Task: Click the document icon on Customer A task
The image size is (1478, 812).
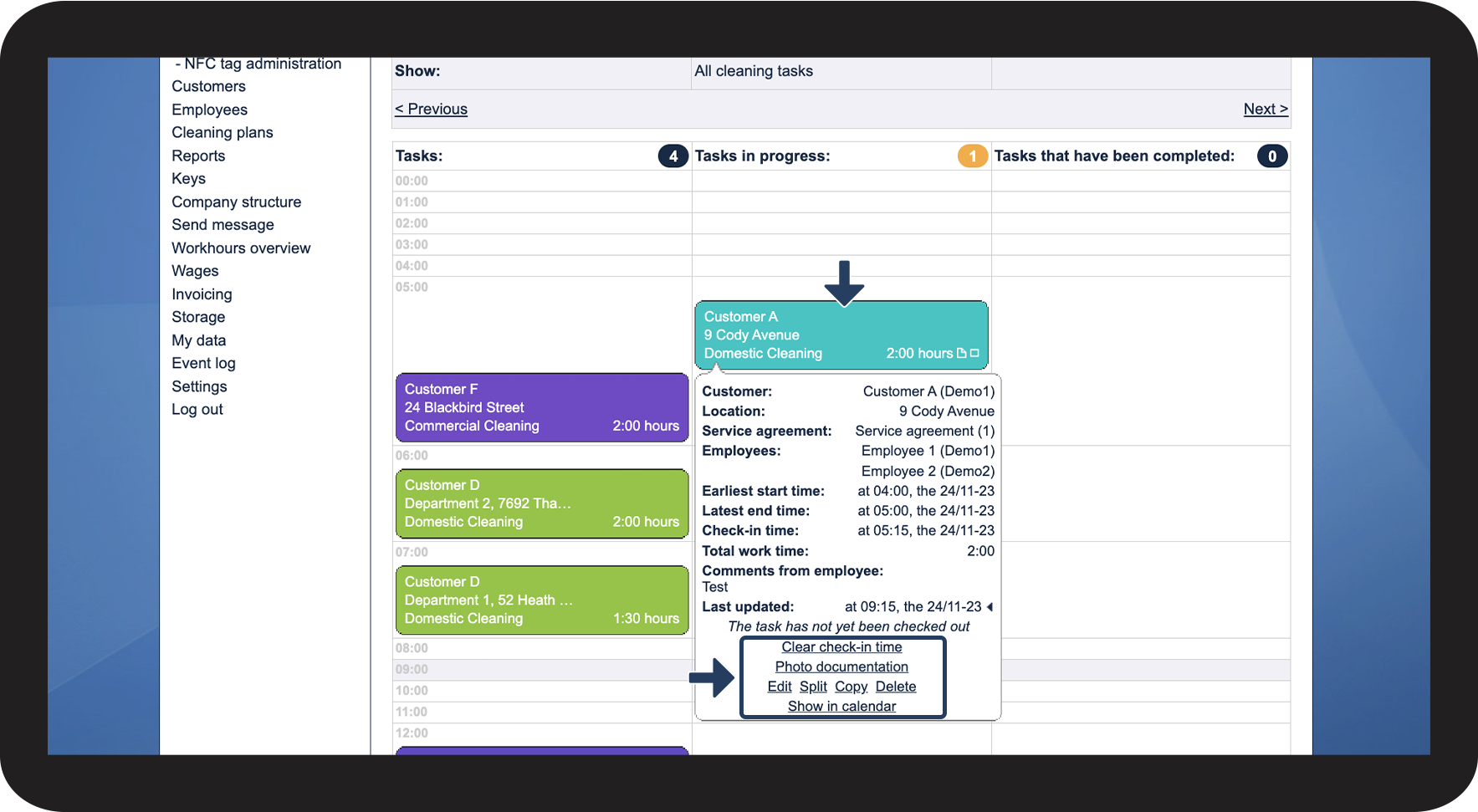Action: click(x=961, y=354)
